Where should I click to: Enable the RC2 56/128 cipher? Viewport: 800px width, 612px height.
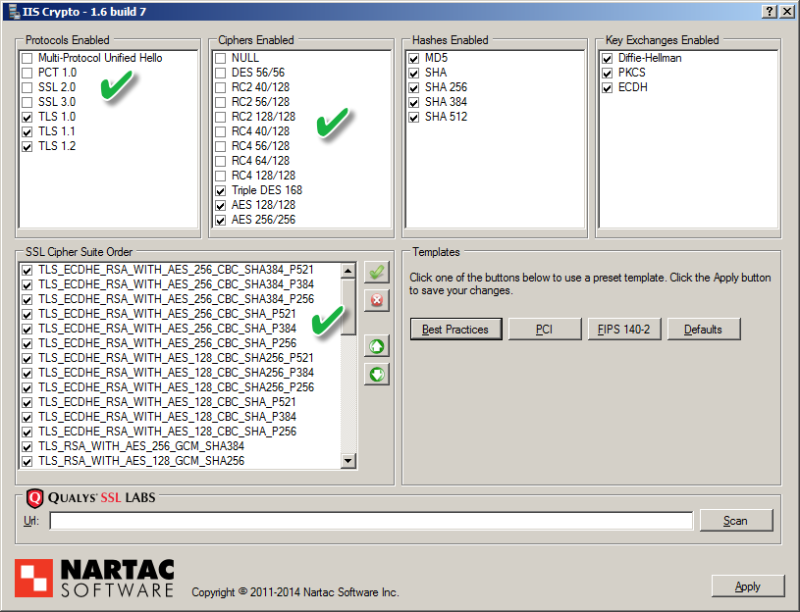pyautogui.click(x=220, y=103)
